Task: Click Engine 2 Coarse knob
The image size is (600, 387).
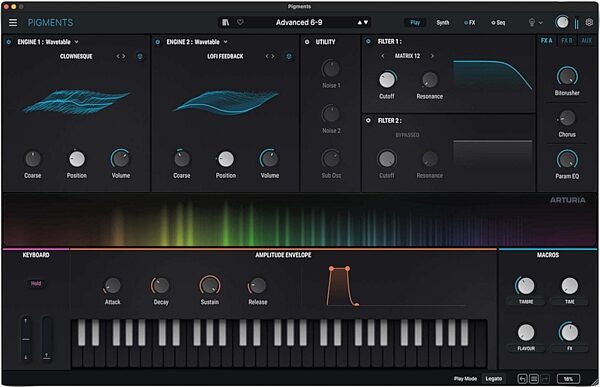Action: coord(182,159)
